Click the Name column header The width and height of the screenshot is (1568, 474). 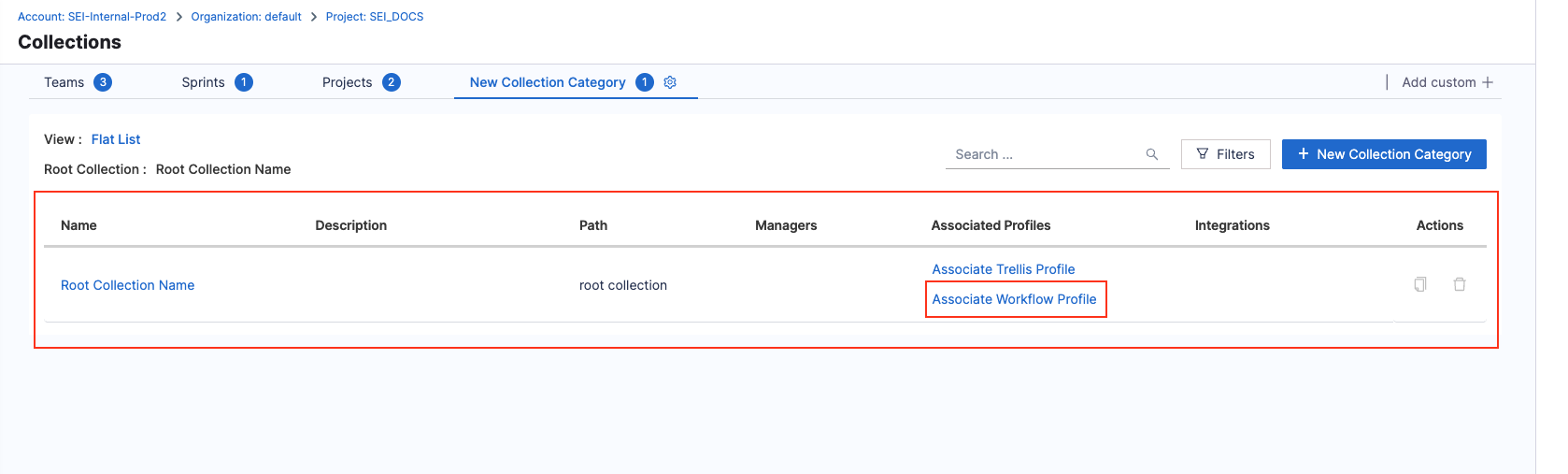pyautogui.click(x=78, y=225)
